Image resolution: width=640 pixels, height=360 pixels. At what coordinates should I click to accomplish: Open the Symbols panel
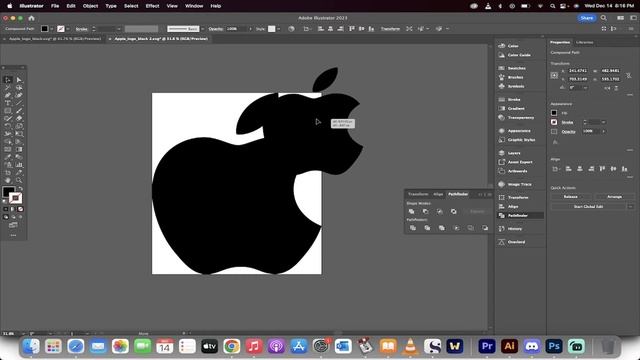(x=511, y=86)
